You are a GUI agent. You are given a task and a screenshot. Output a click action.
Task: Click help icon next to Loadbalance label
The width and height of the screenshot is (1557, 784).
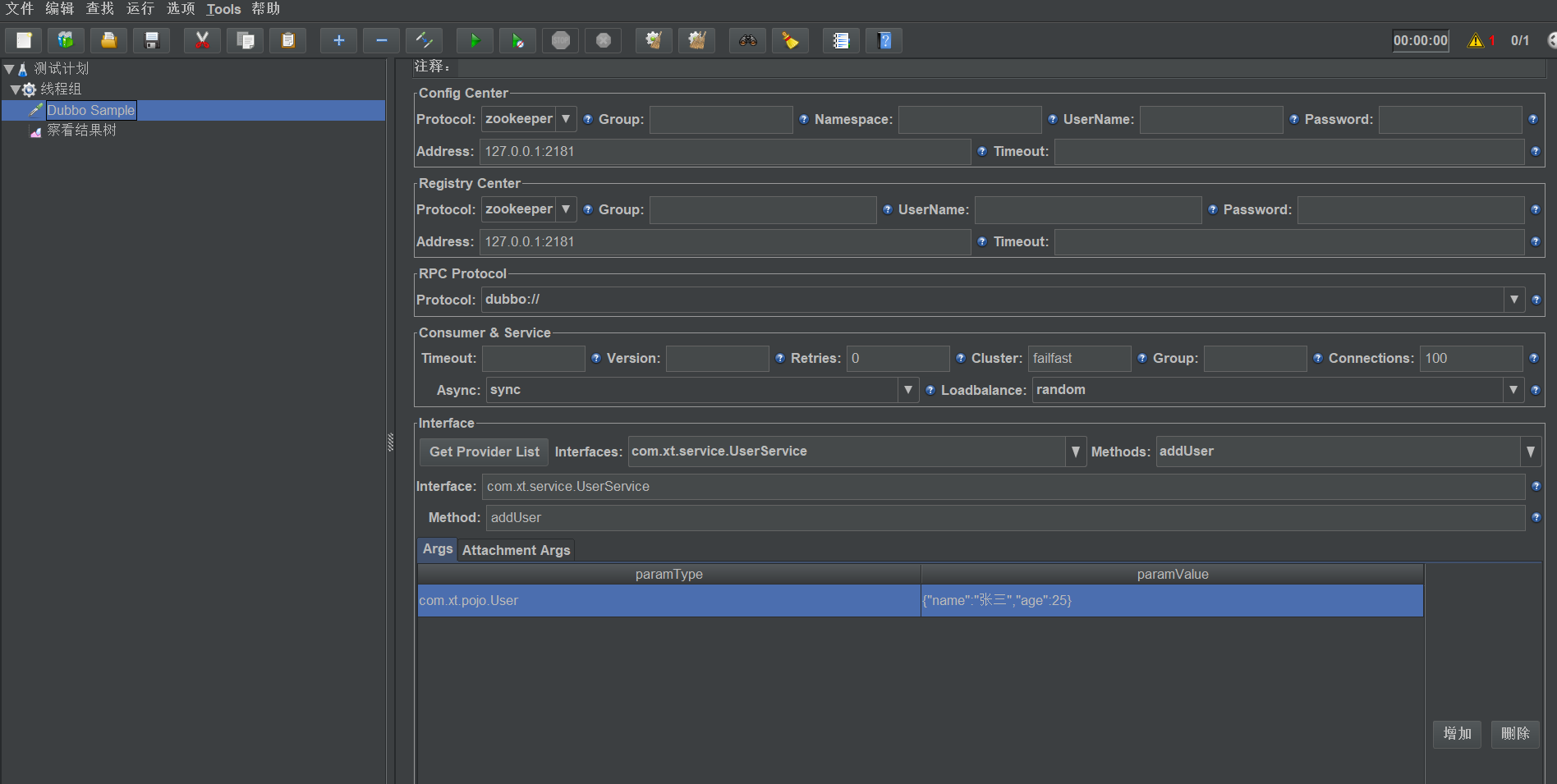tap(930, 390)
